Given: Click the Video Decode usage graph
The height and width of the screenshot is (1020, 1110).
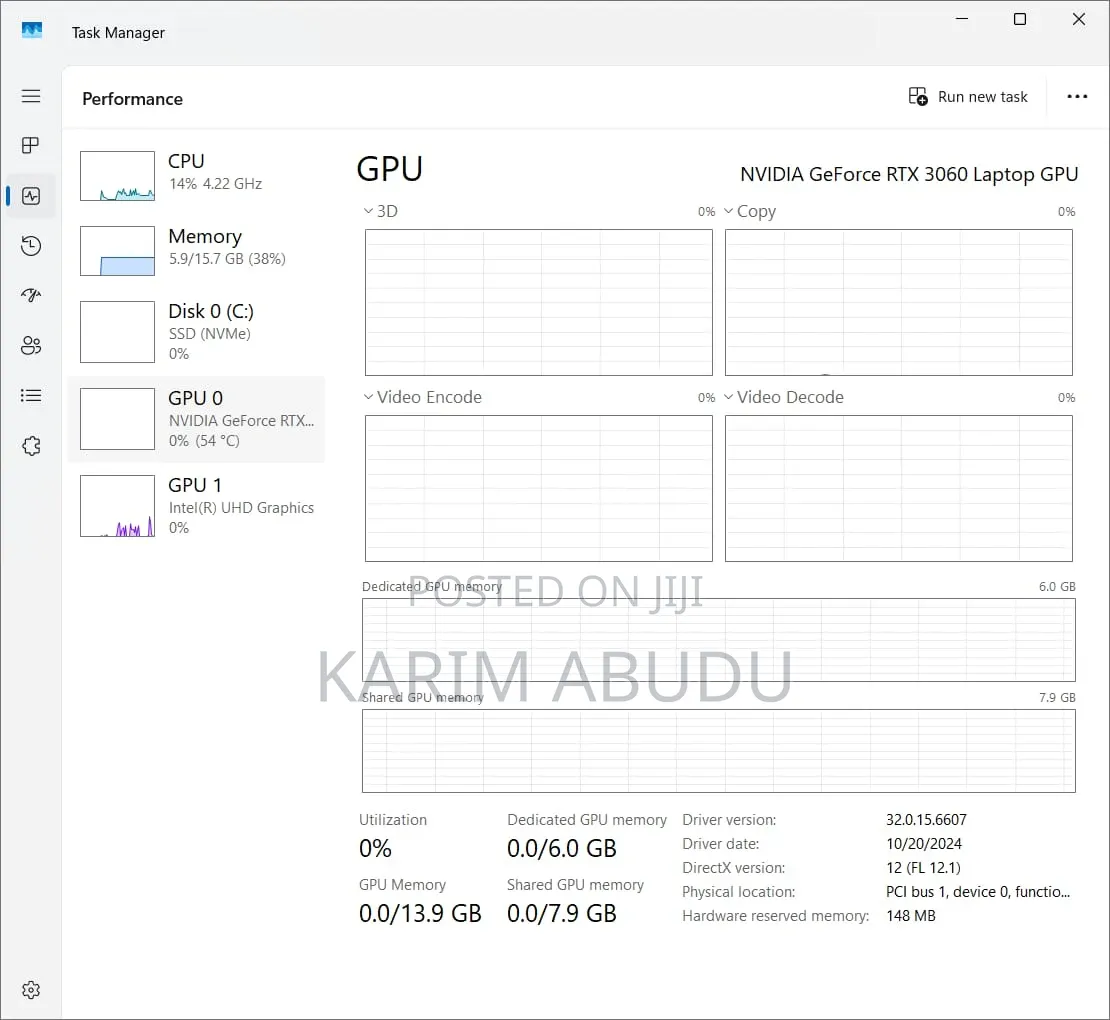Looking at the screenshot, I should pos(899,488).
